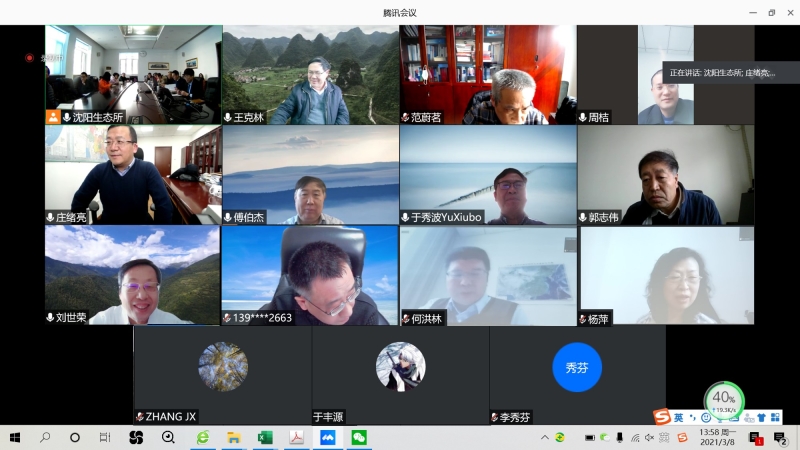The height and width of the screenshot is (450, 800).
Task: Toggle the system volume mute icon
Action: [x=650, y=438]
